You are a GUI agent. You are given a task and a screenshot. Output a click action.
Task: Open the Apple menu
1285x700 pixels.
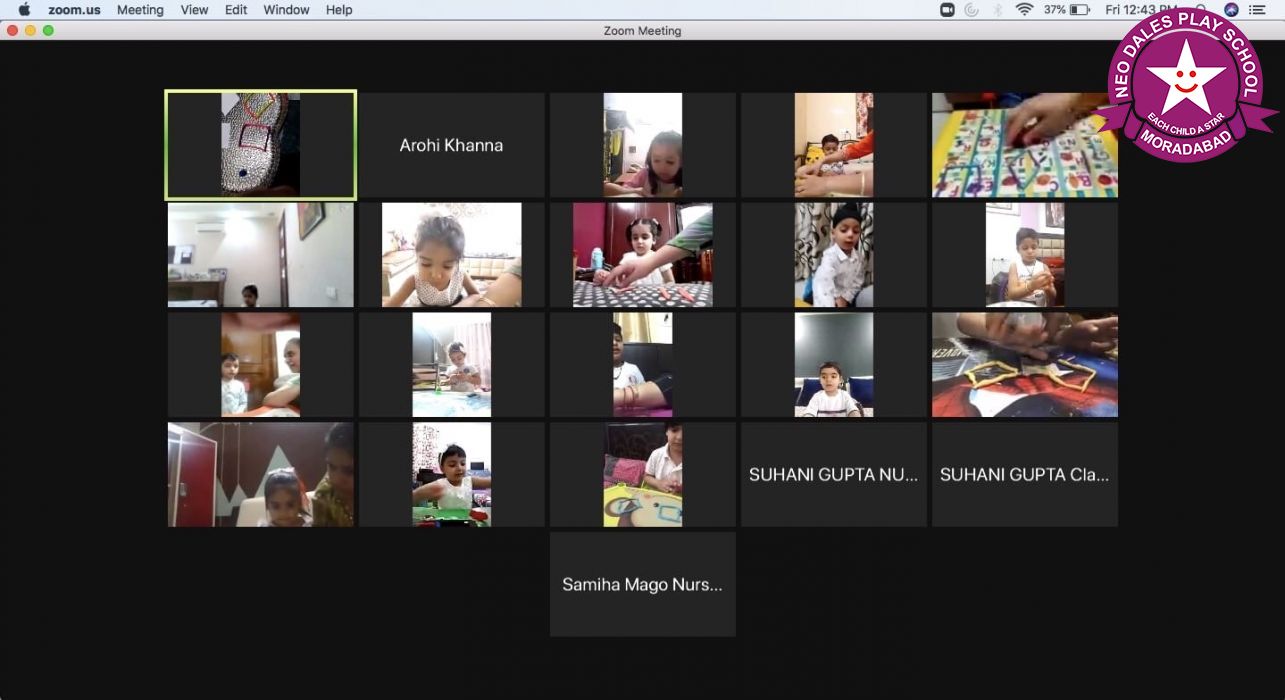25,10
